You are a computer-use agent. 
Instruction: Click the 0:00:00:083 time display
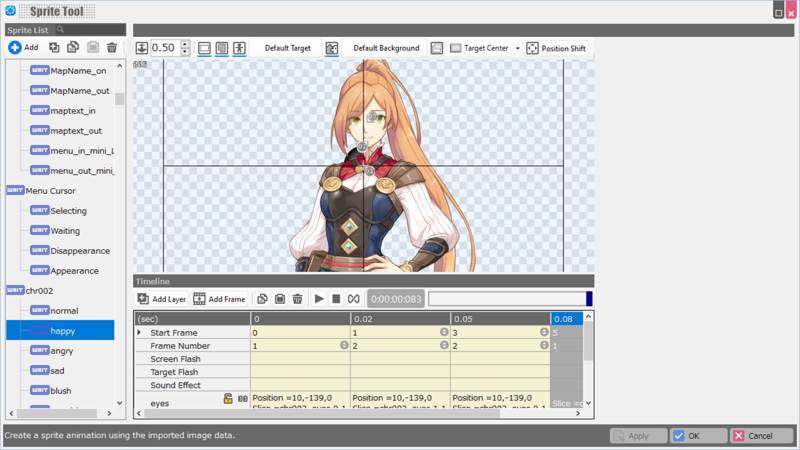point(396,299)
